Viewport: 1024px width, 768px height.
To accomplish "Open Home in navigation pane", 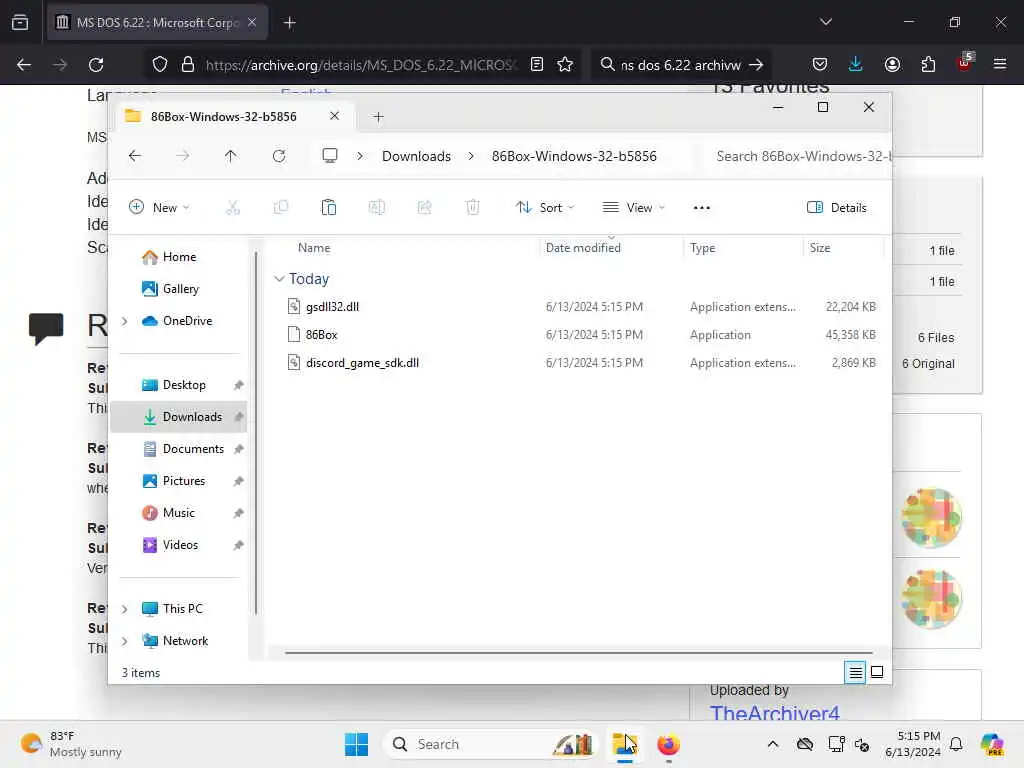I will click(x=179, y=257).
